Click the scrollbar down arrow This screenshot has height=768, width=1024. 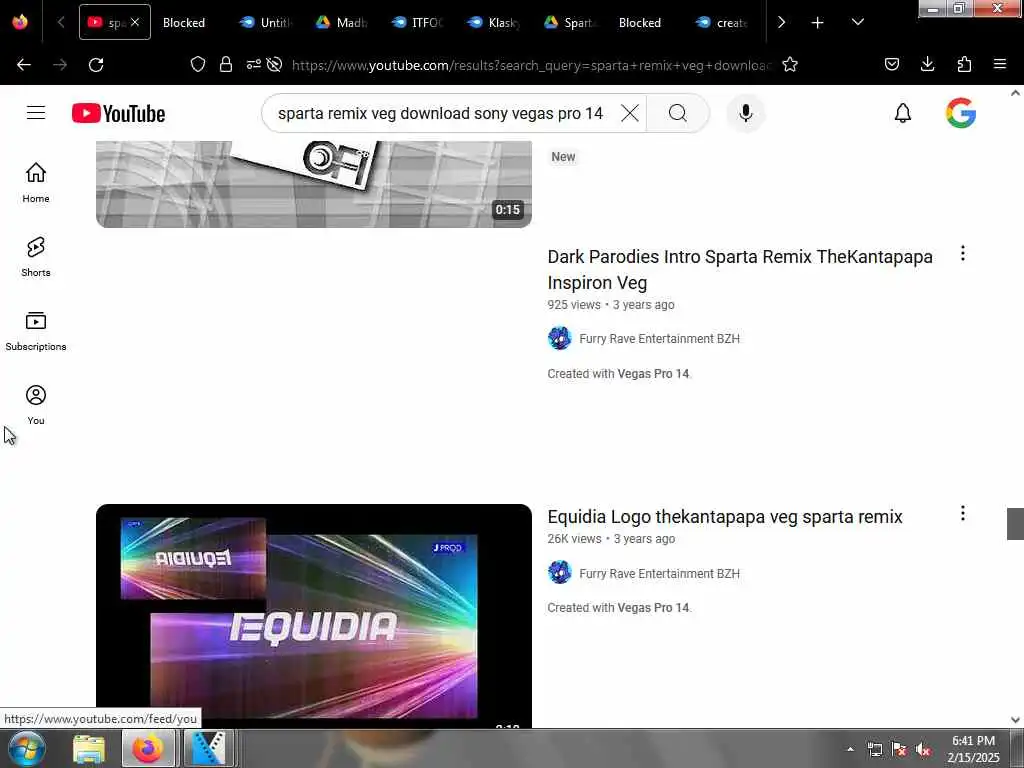click(1015, 720)
